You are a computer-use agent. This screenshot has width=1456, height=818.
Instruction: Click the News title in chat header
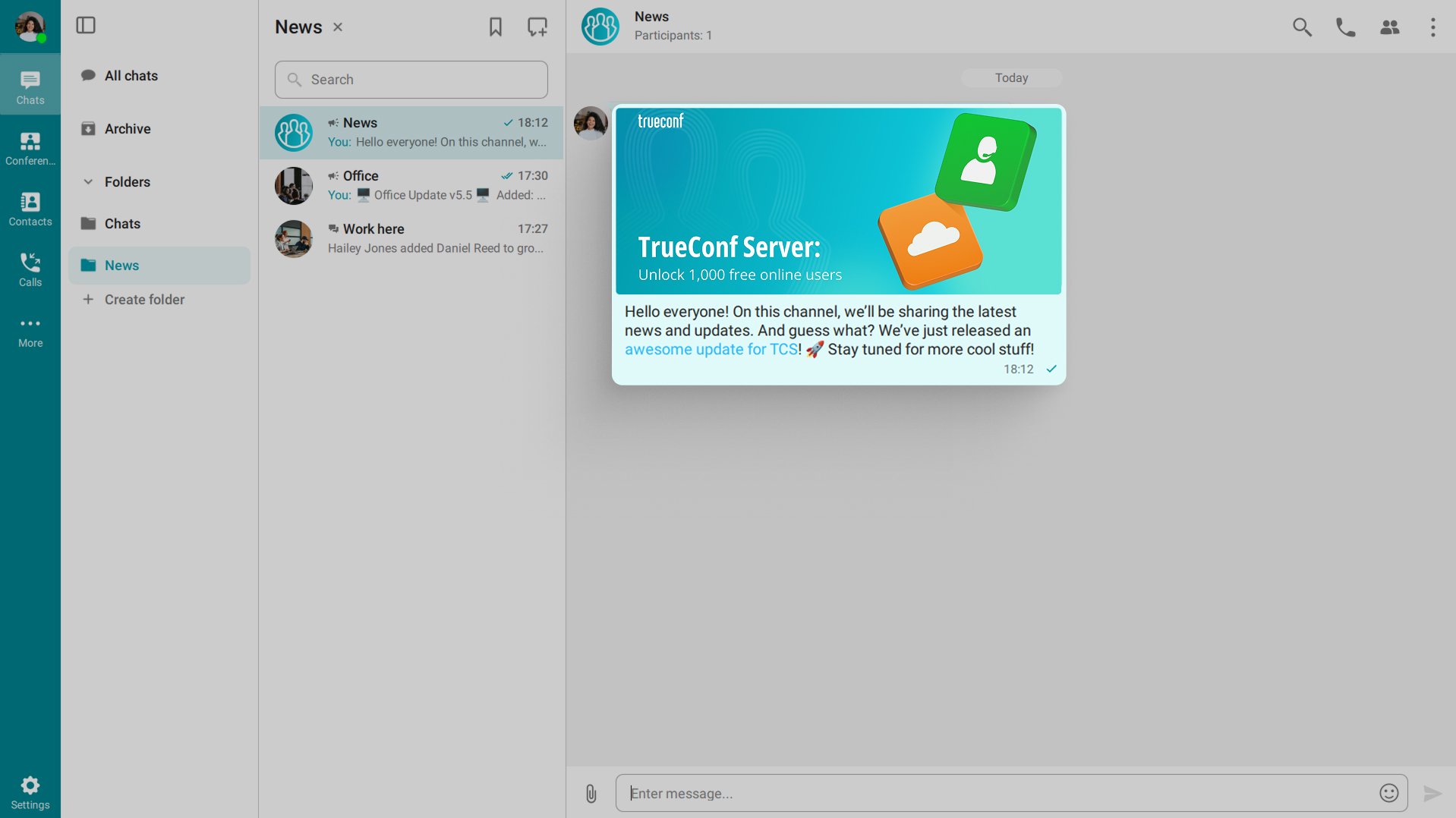click(x=651, y=17)
